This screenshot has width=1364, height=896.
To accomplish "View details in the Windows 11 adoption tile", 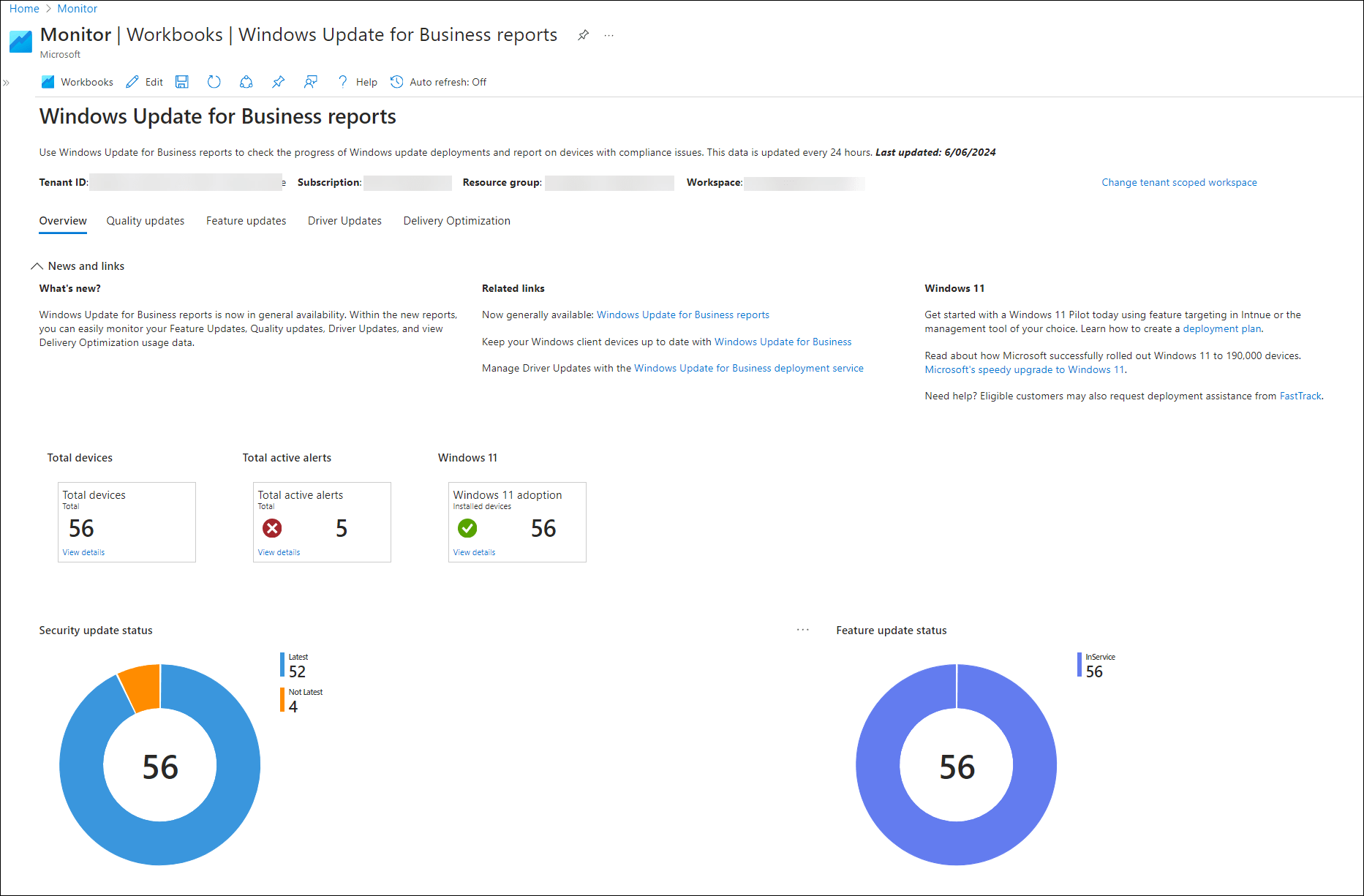I will (474, 552).
